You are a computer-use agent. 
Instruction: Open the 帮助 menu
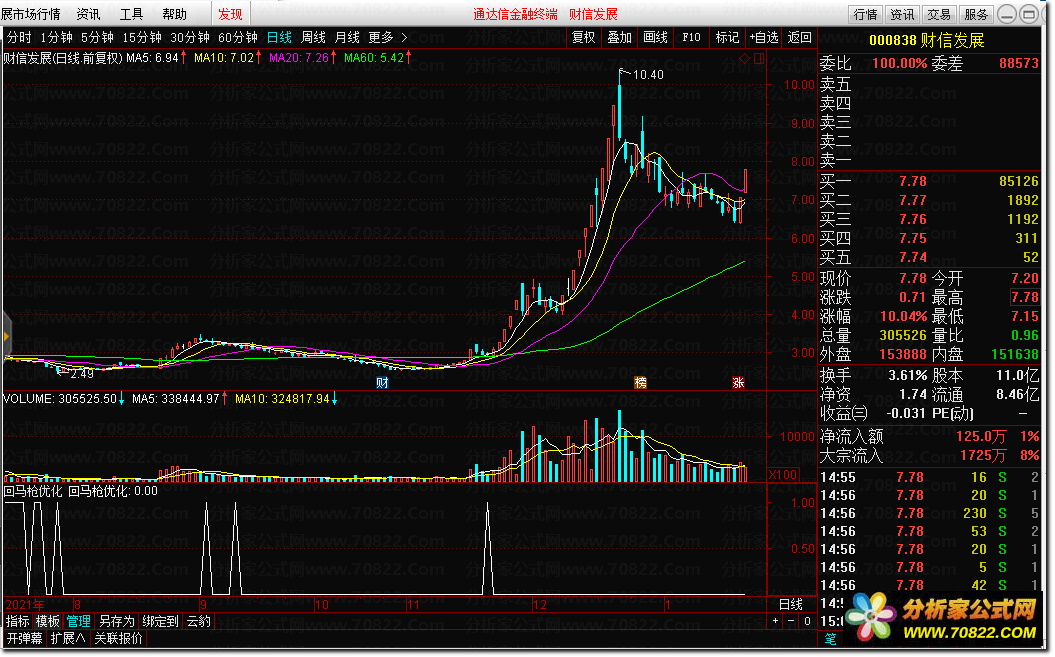click(174, 14)
